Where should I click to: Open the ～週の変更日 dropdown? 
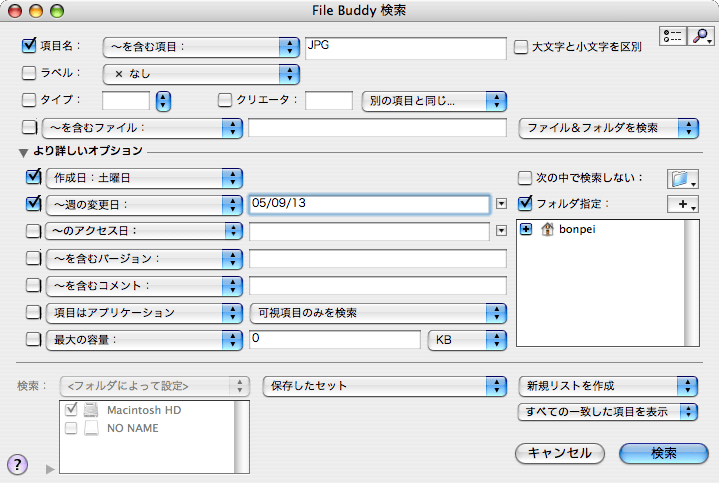click(x=144, y=205)
